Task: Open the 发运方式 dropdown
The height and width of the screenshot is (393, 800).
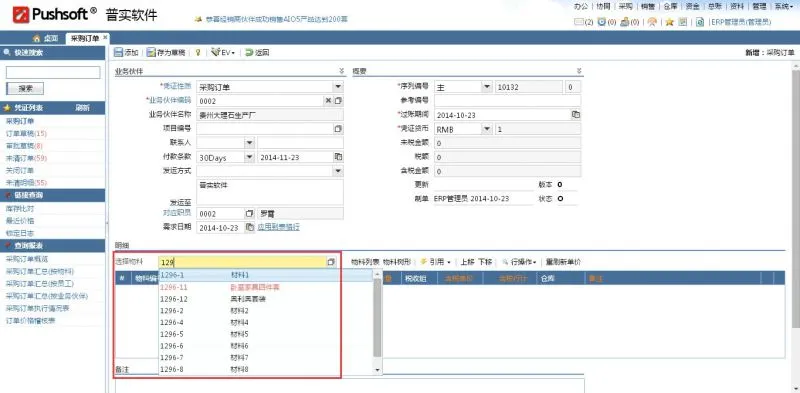Action: click(338, 171)
